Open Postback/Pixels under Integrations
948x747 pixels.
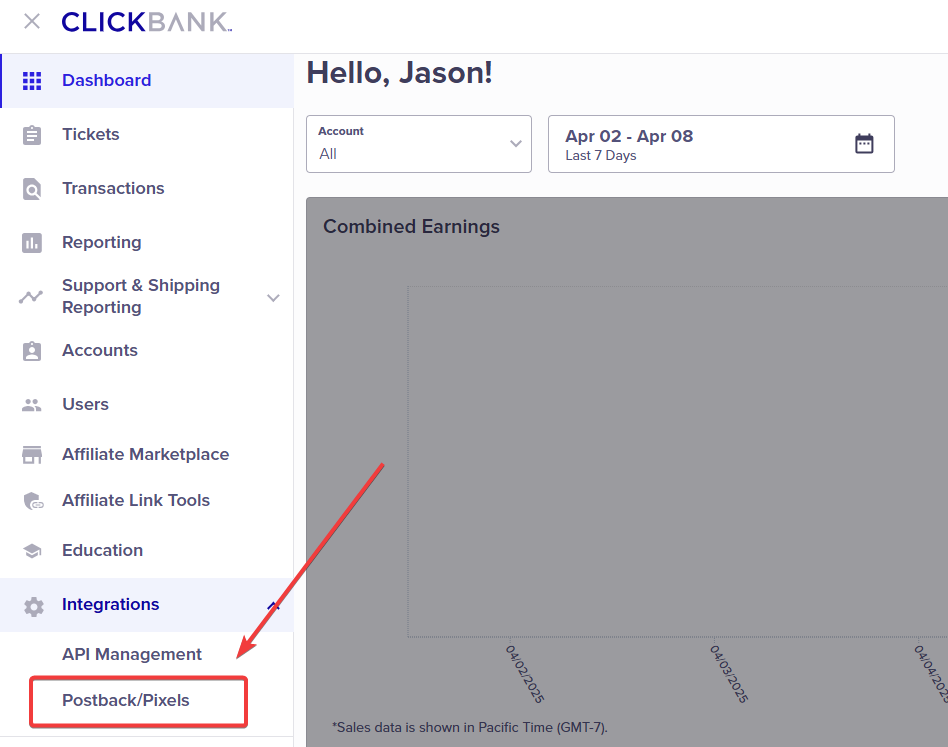[126, 700]
